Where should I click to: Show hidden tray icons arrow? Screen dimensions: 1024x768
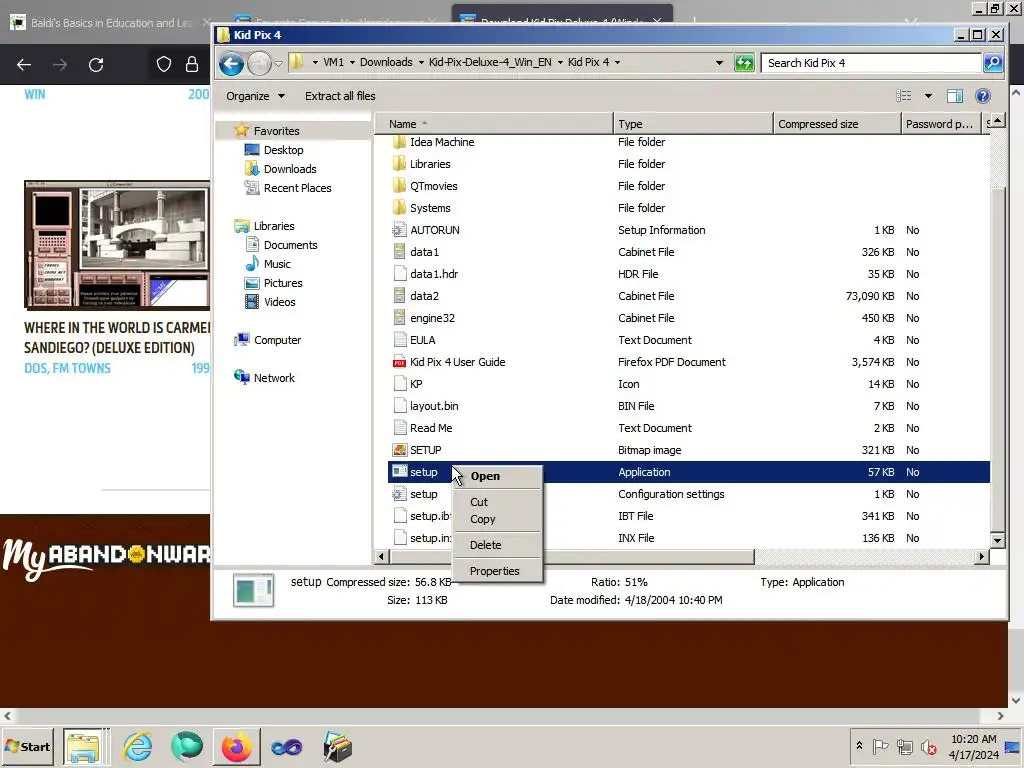point(859,745)
